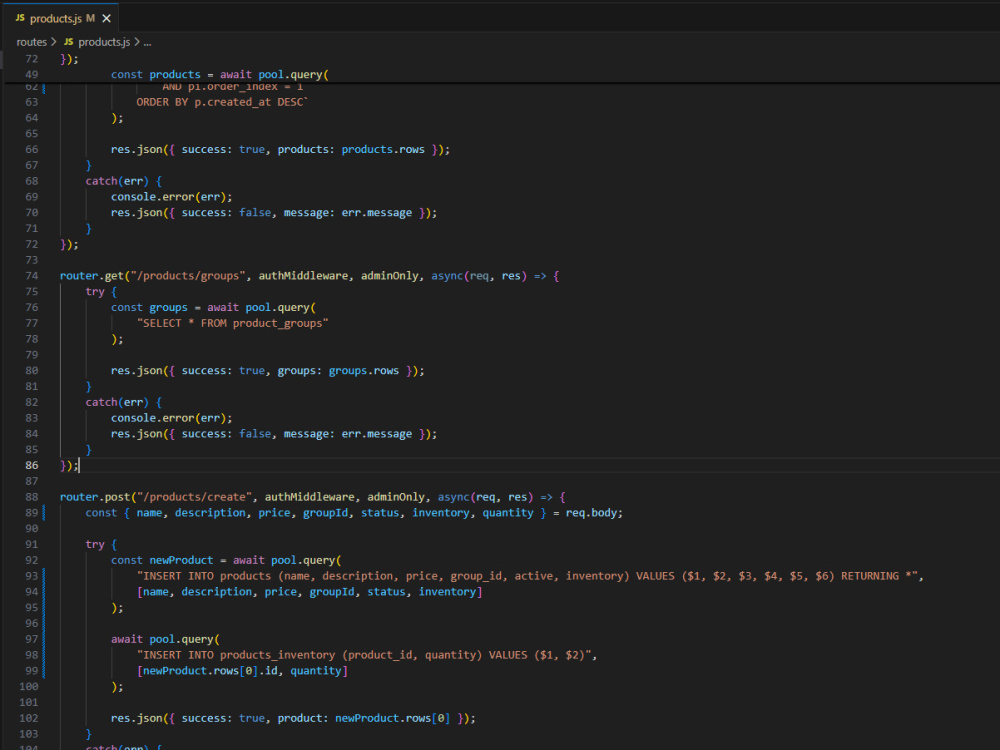Select the products.js tab label
The height and width of the screenshot is (750, 1000).
[x=55, y=18]
